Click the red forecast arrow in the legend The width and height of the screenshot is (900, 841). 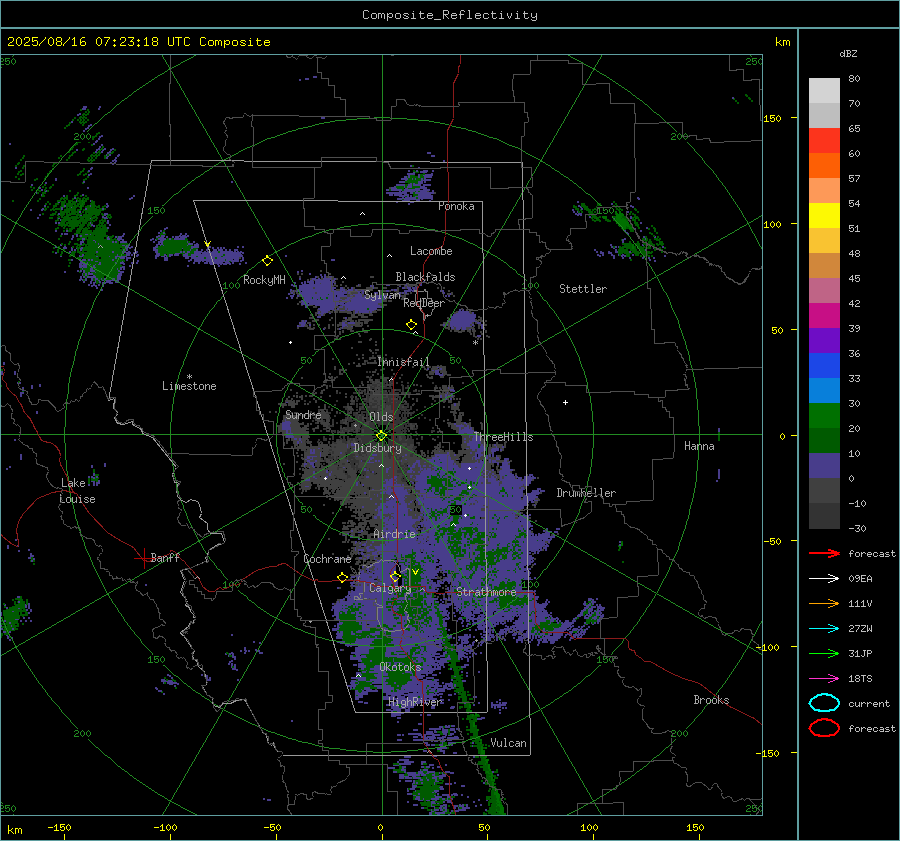click(824, 553)
